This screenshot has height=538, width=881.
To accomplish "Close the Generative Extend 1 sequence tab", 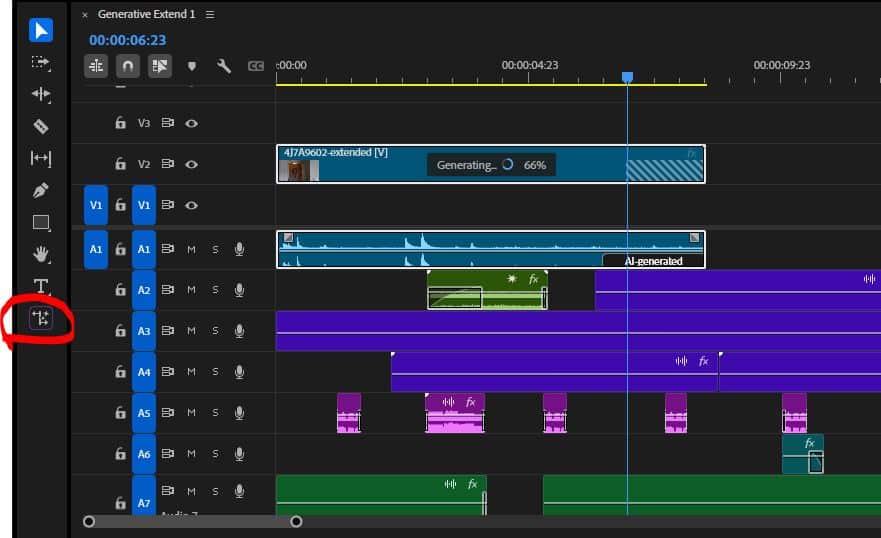I will click(85, 15).
